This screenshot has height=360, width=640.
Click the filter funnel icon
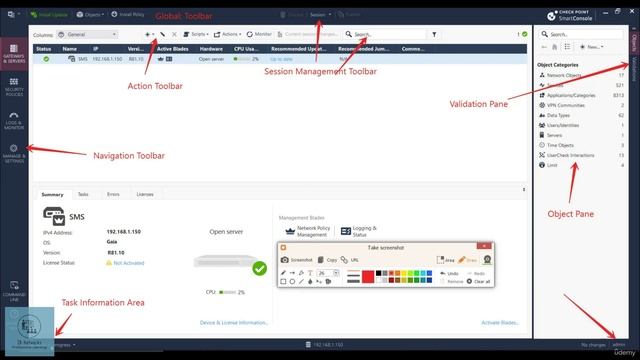[x=434, y=34]
